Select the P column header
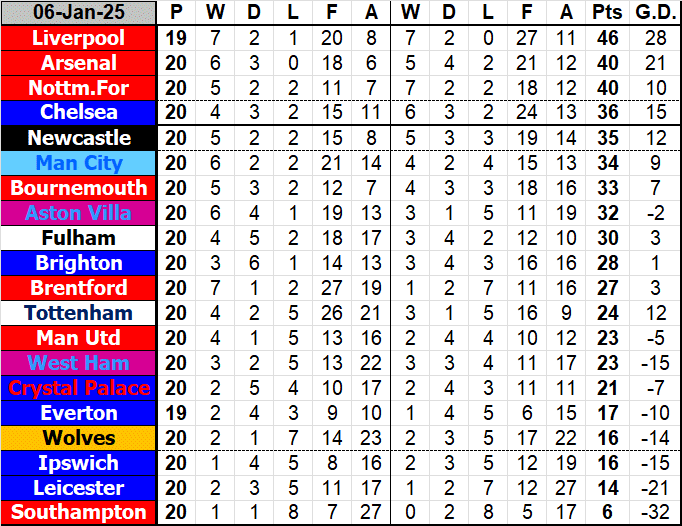 tap(177, 13)
